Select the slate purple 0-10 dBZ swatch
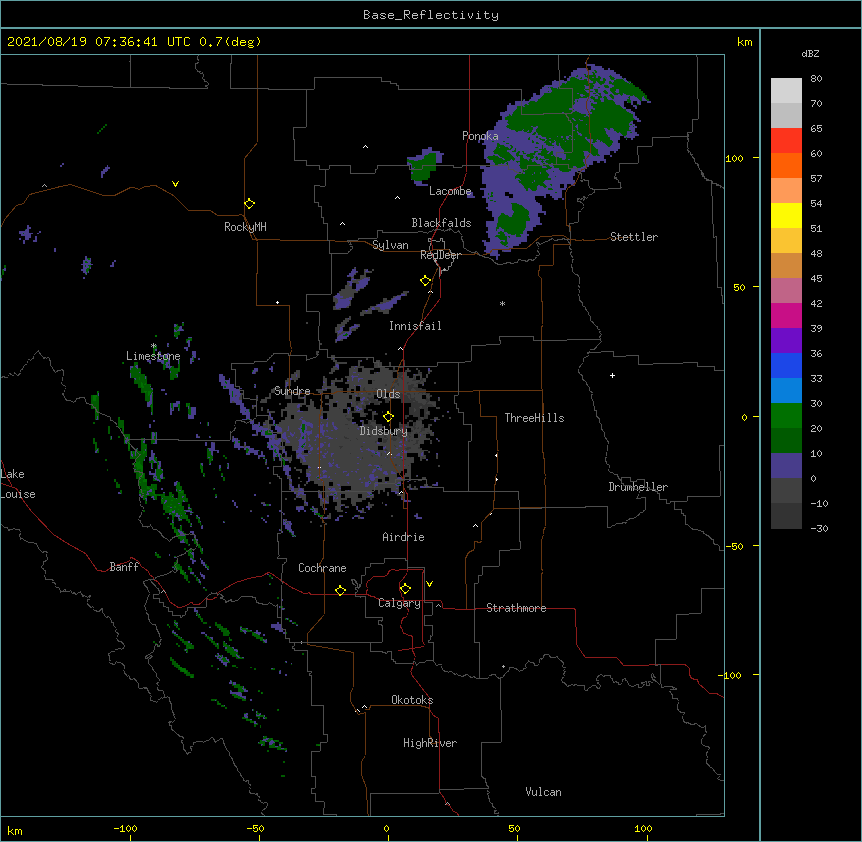 786,466
